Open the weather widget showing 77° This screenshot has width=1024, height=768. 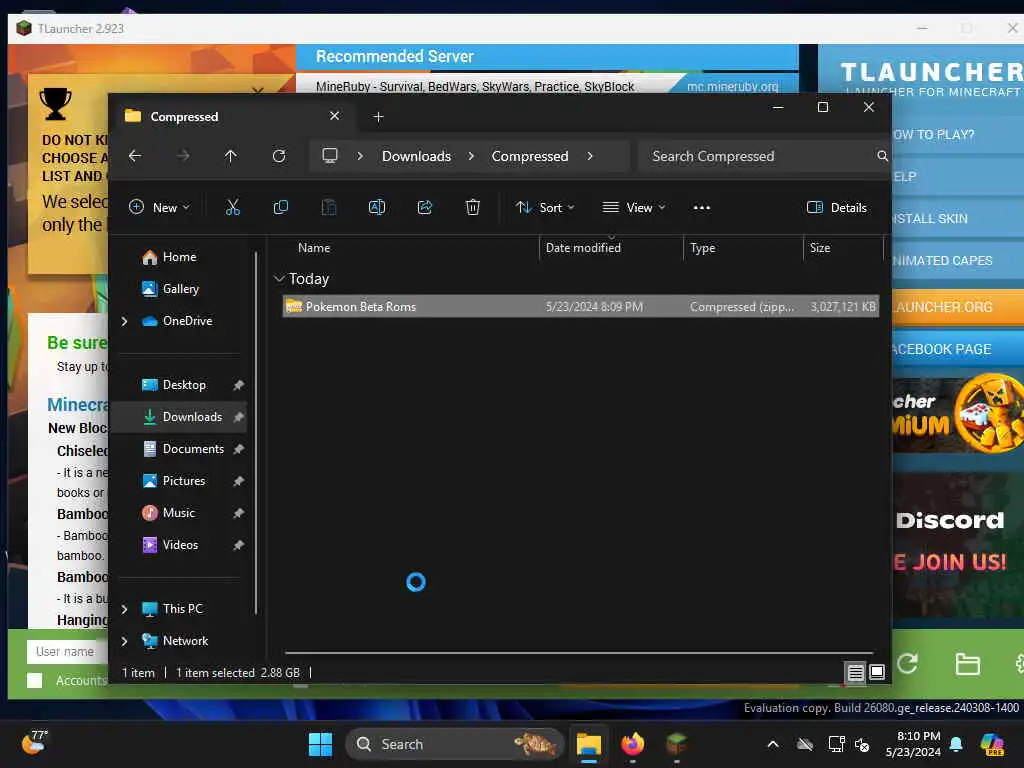coord(34,743)
